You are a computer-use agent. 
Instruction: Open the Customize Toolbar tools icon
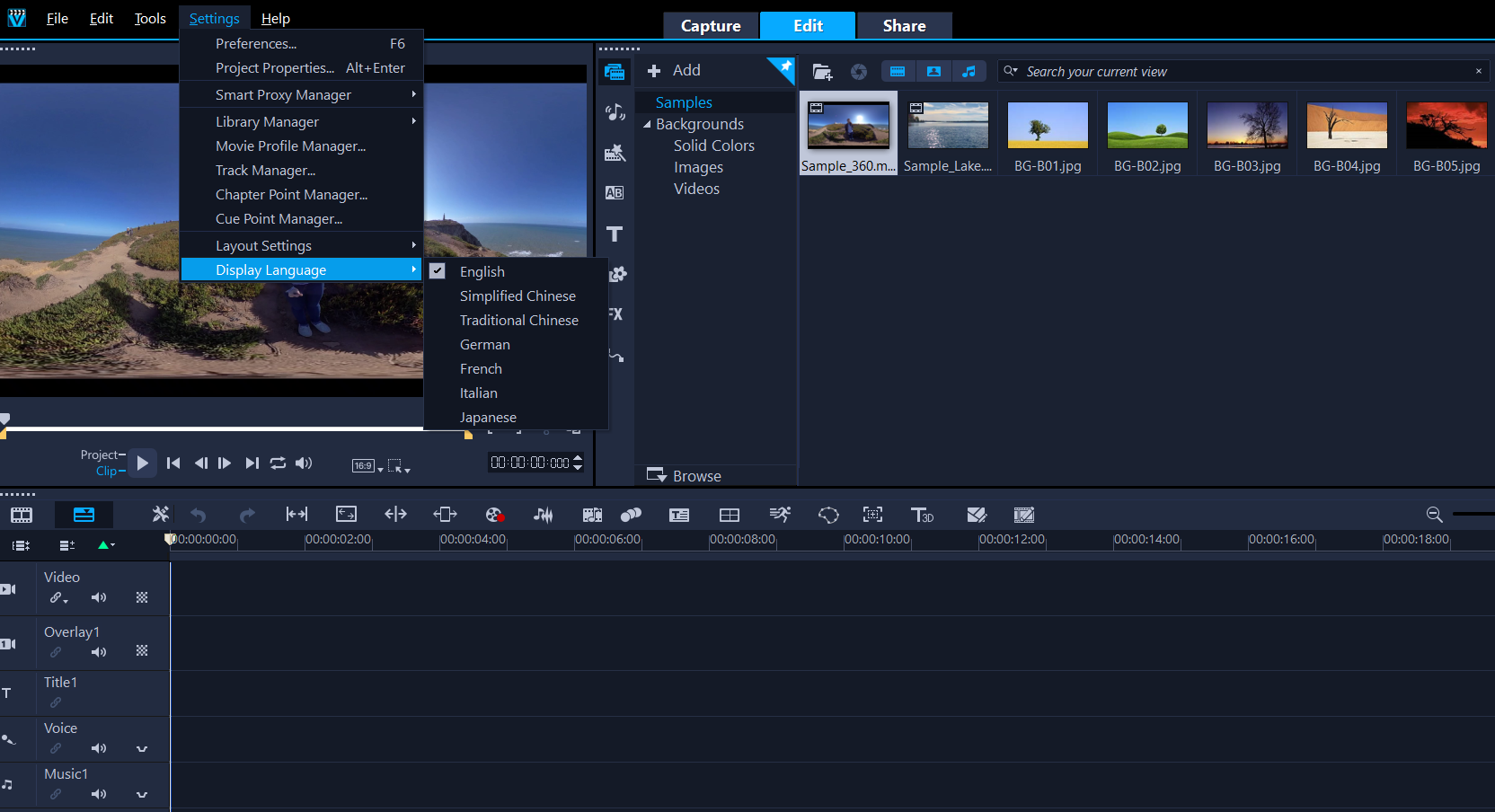(161, 514)
